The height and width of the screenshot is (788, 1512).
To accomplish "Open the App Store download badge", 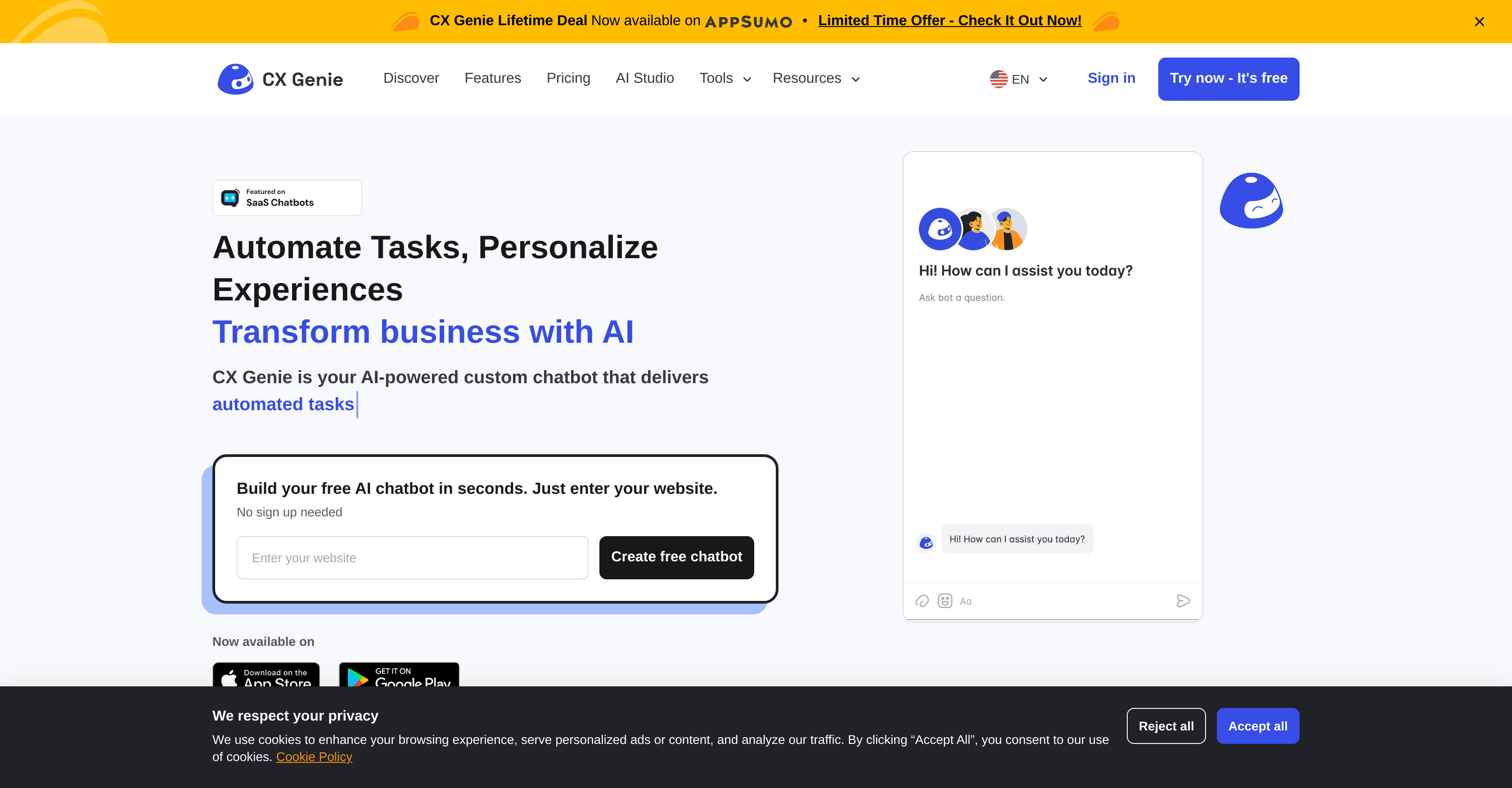I will coord(266,676).
